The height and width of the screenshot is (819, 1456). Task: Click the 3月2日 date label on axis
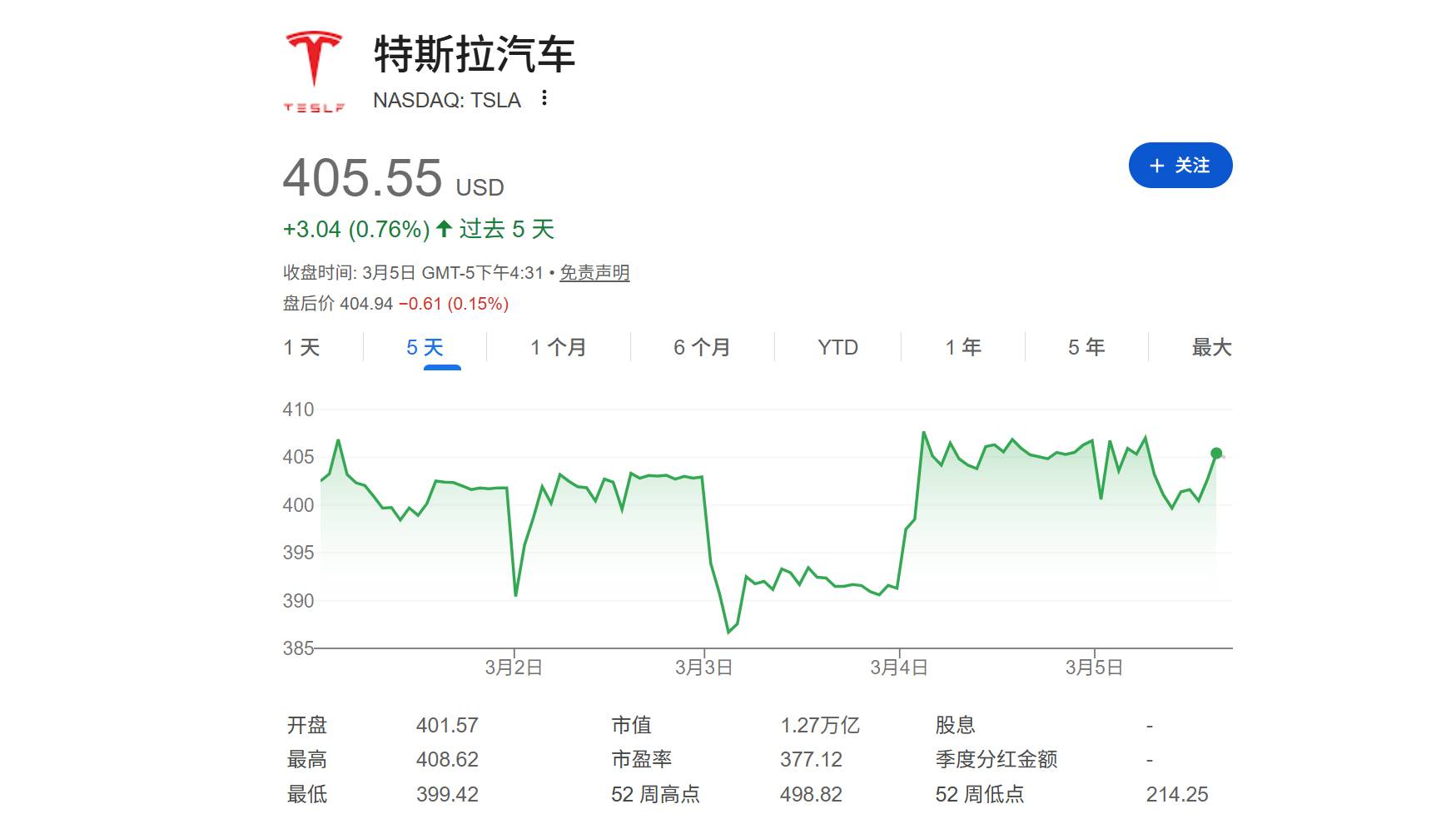click(x=514, y=668)
